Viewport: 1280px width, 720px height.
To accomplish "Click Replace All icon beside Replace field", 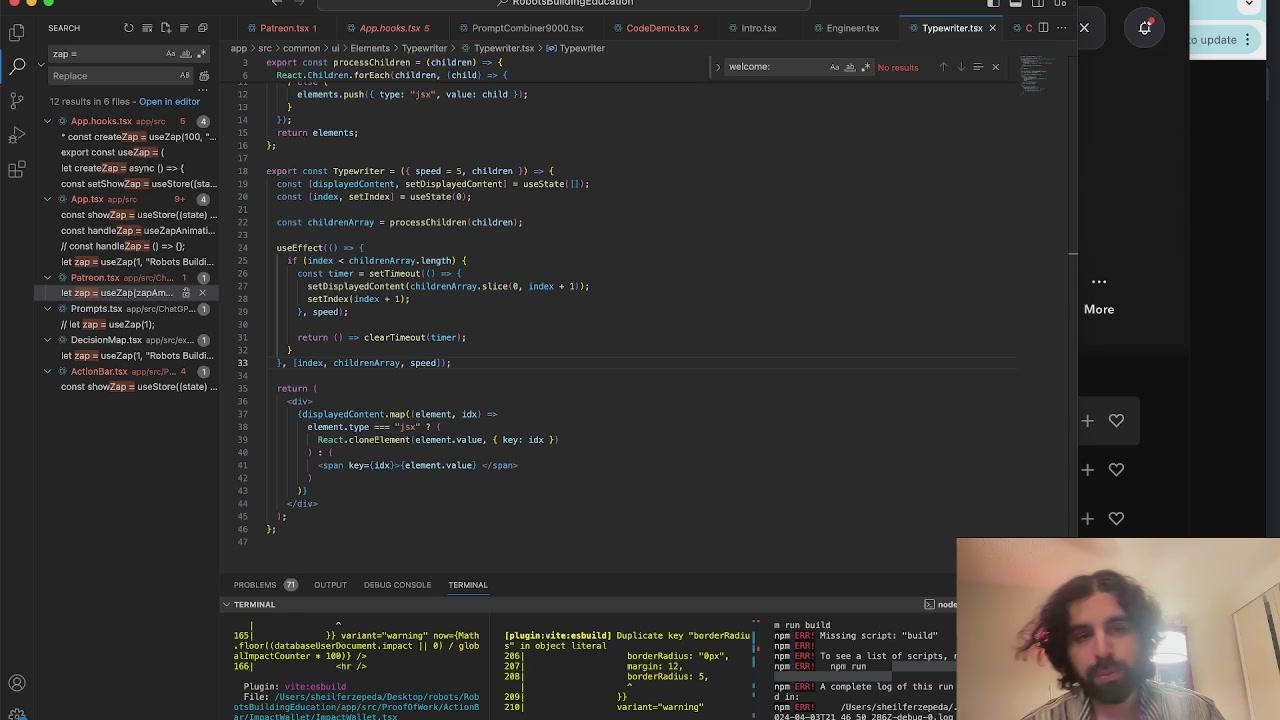I will pos(204,76).
